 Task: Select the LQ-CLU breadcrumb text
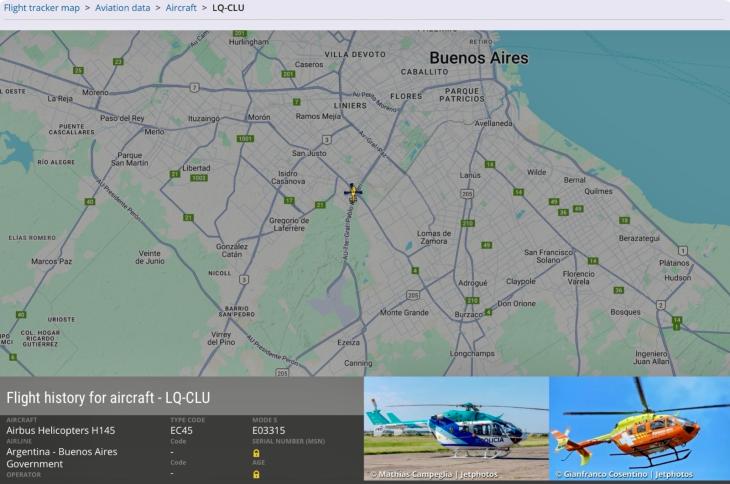[228, 8]
